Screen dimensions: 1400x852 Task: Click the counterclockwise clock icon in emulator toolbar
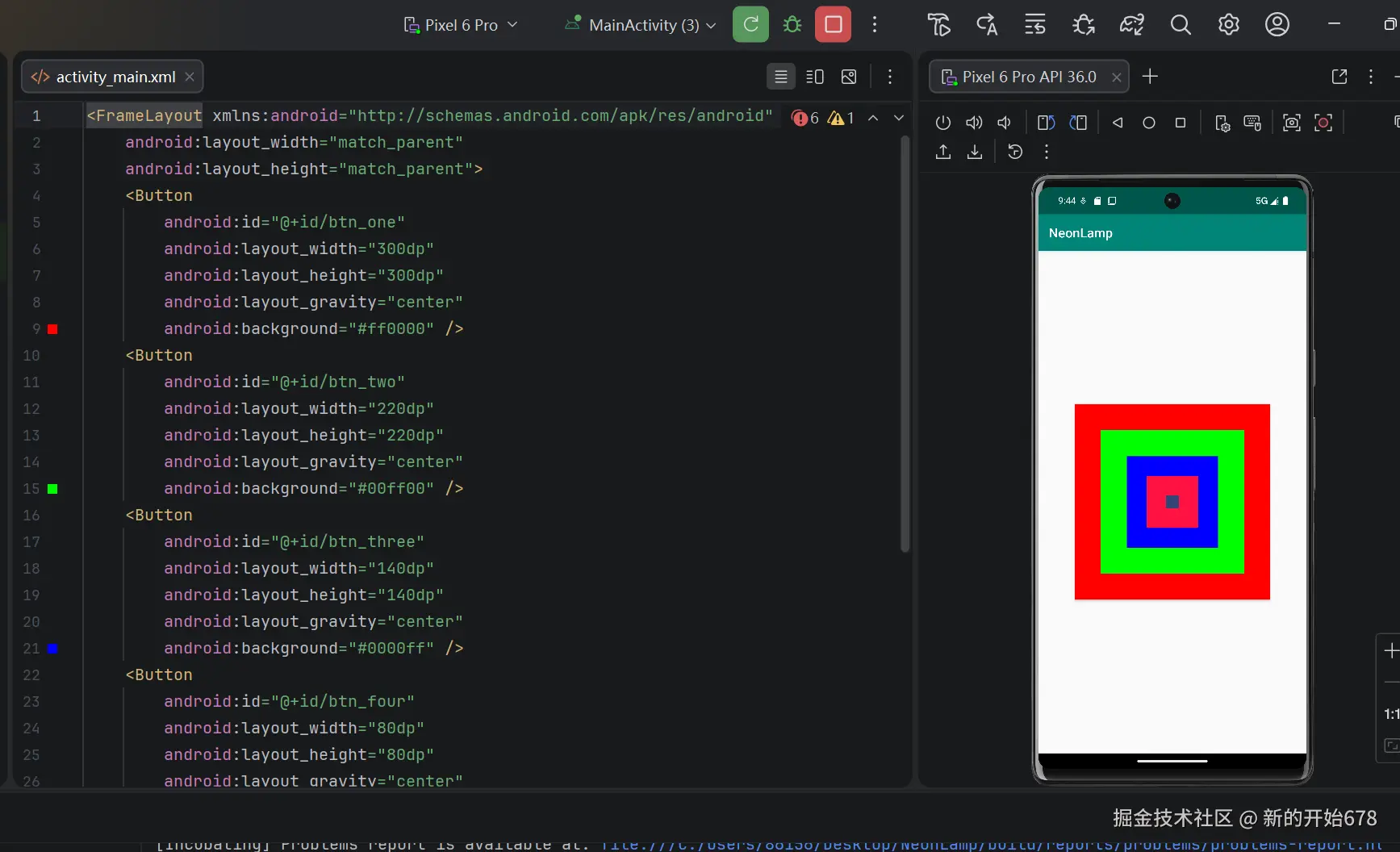[1015, 152]
